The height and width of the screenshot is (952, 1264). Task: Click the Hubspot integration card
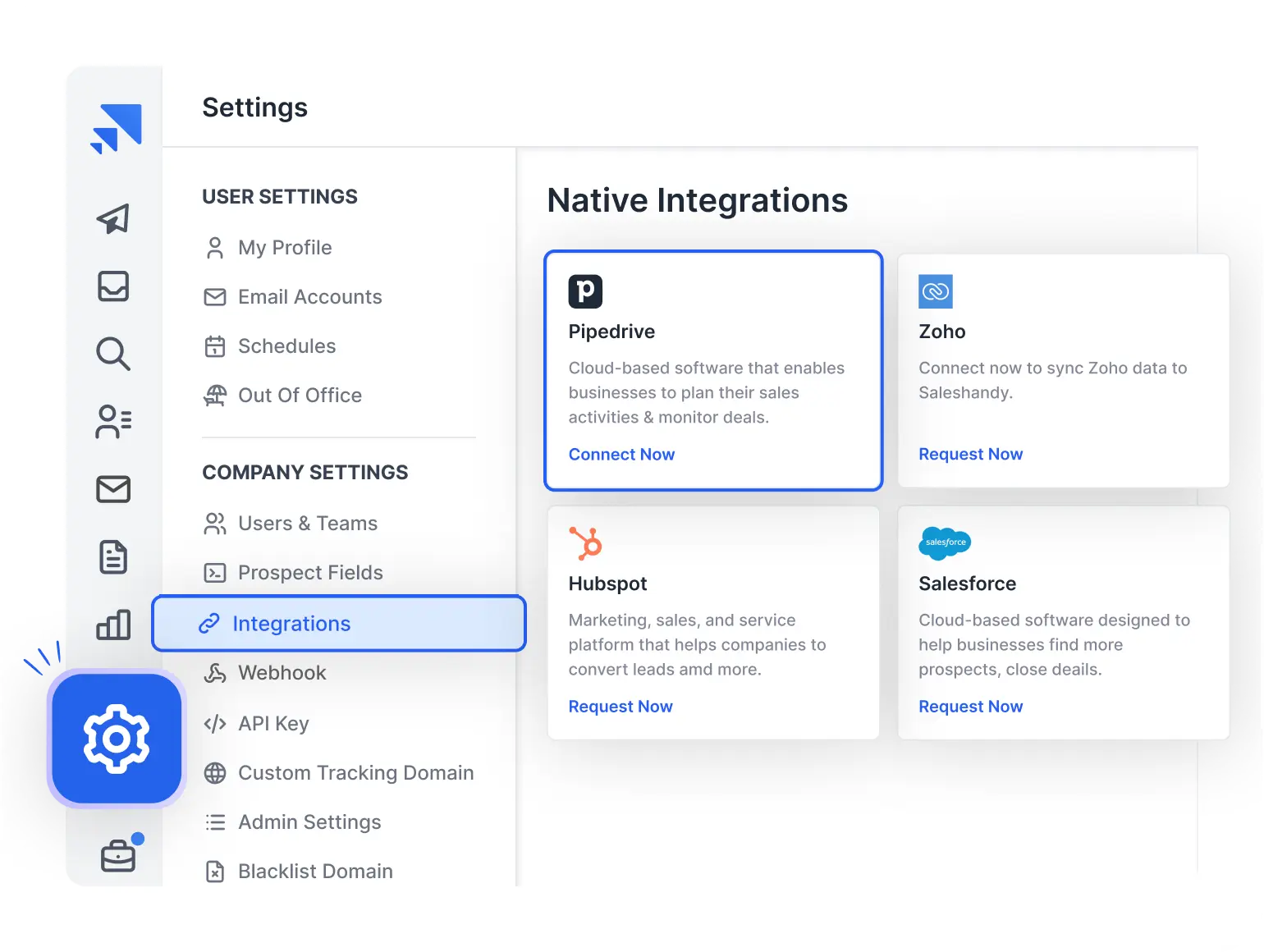click(712, 622)
